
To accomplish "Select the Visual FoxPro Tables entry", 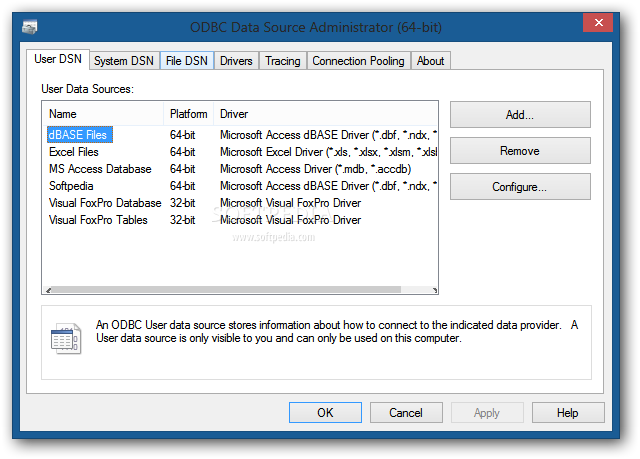I will pyautogui.click(x=98, y=220).
